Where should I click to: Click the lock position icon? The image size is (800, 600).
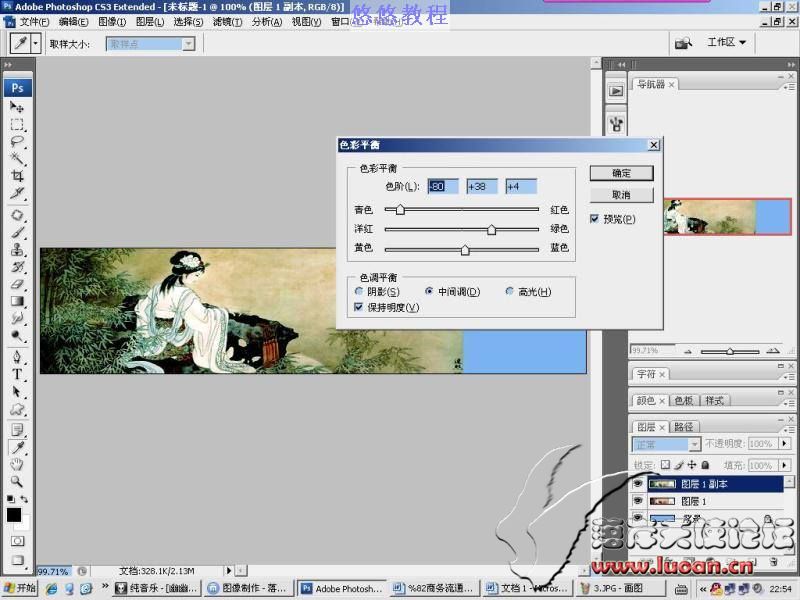pyautogui.click(x=692, y=465)
